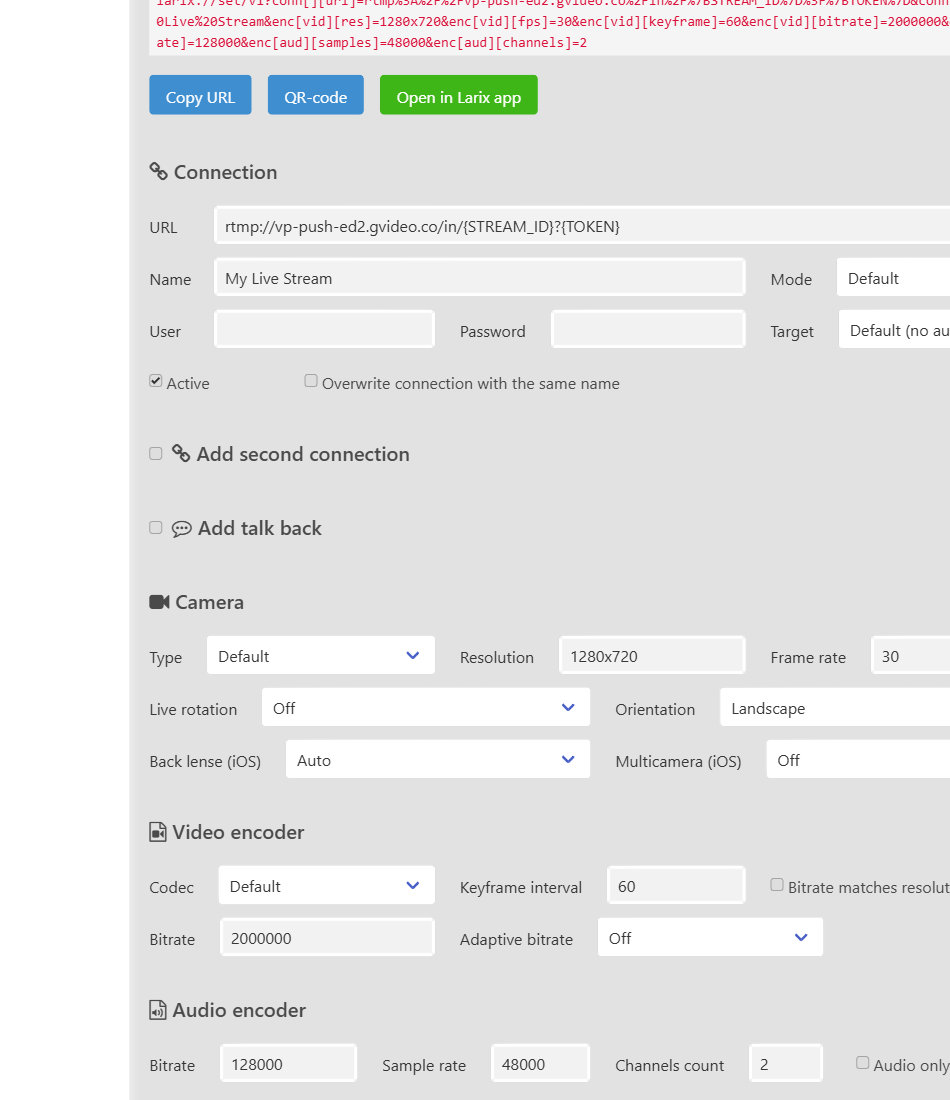
Task: Click the Add talk back heading
Action: click(x=260, y=528)
